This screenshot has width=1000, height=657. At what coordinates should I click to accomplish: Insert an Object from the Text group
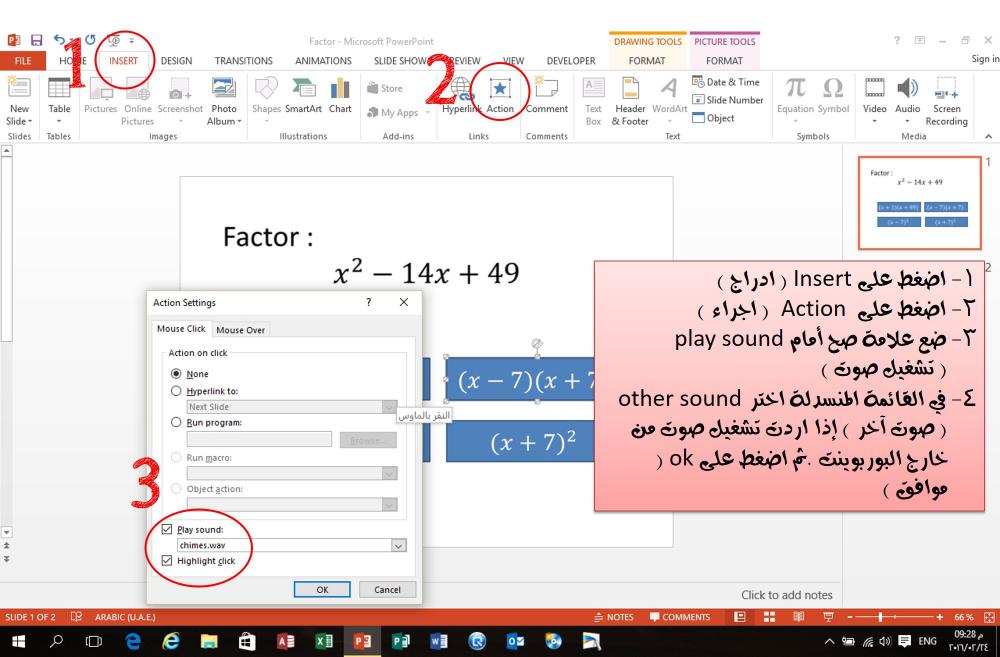[714, 118]
